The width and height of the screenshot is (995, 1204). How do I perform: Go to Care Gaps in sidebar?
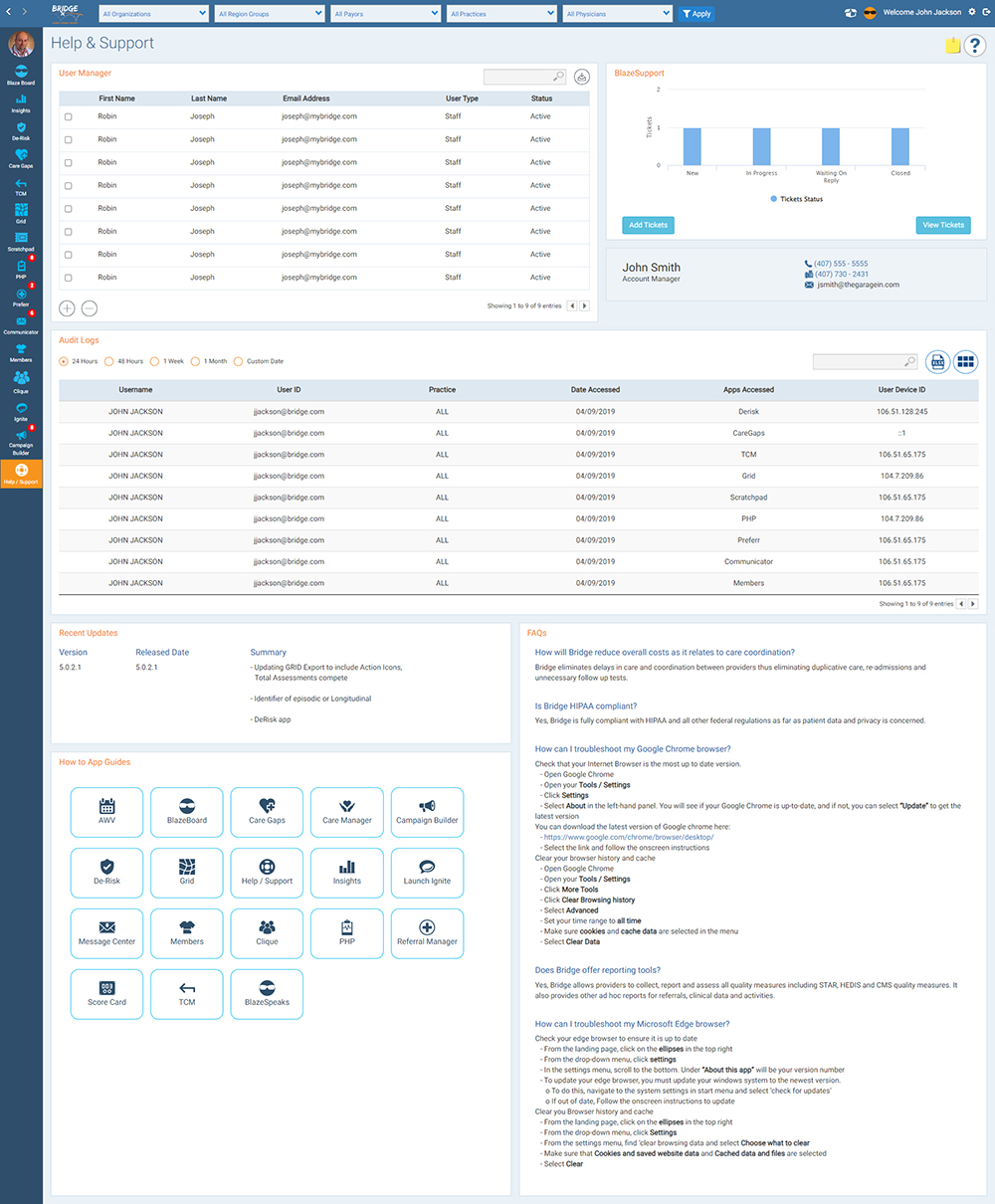pos(21,158)
